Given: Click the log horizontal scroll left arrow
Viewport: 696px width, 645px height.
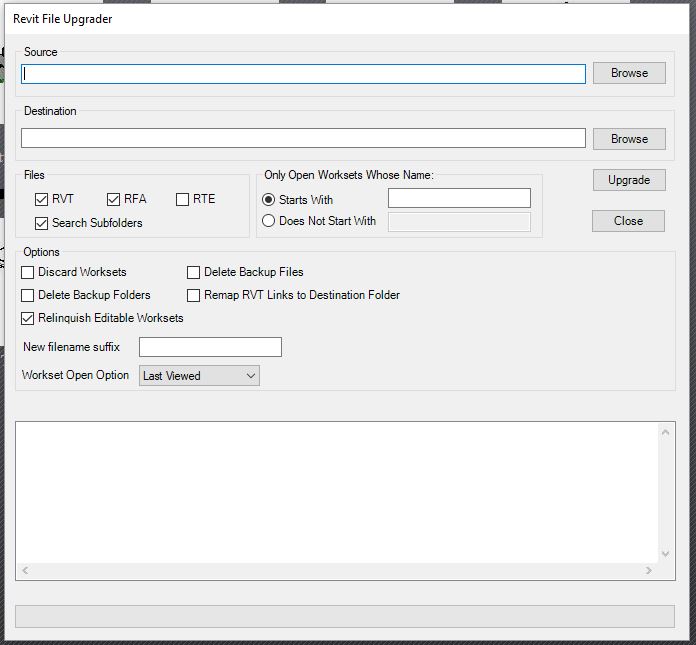Looking at the screenshot, I should (25, 570).
